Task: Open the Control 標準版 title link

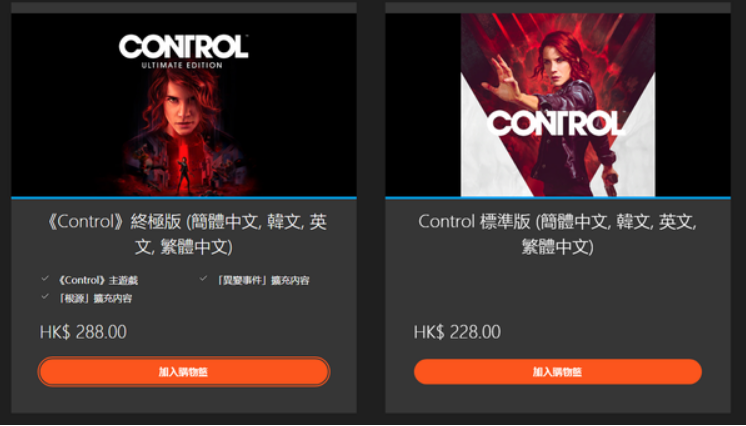Action: [x=558, y=235]
